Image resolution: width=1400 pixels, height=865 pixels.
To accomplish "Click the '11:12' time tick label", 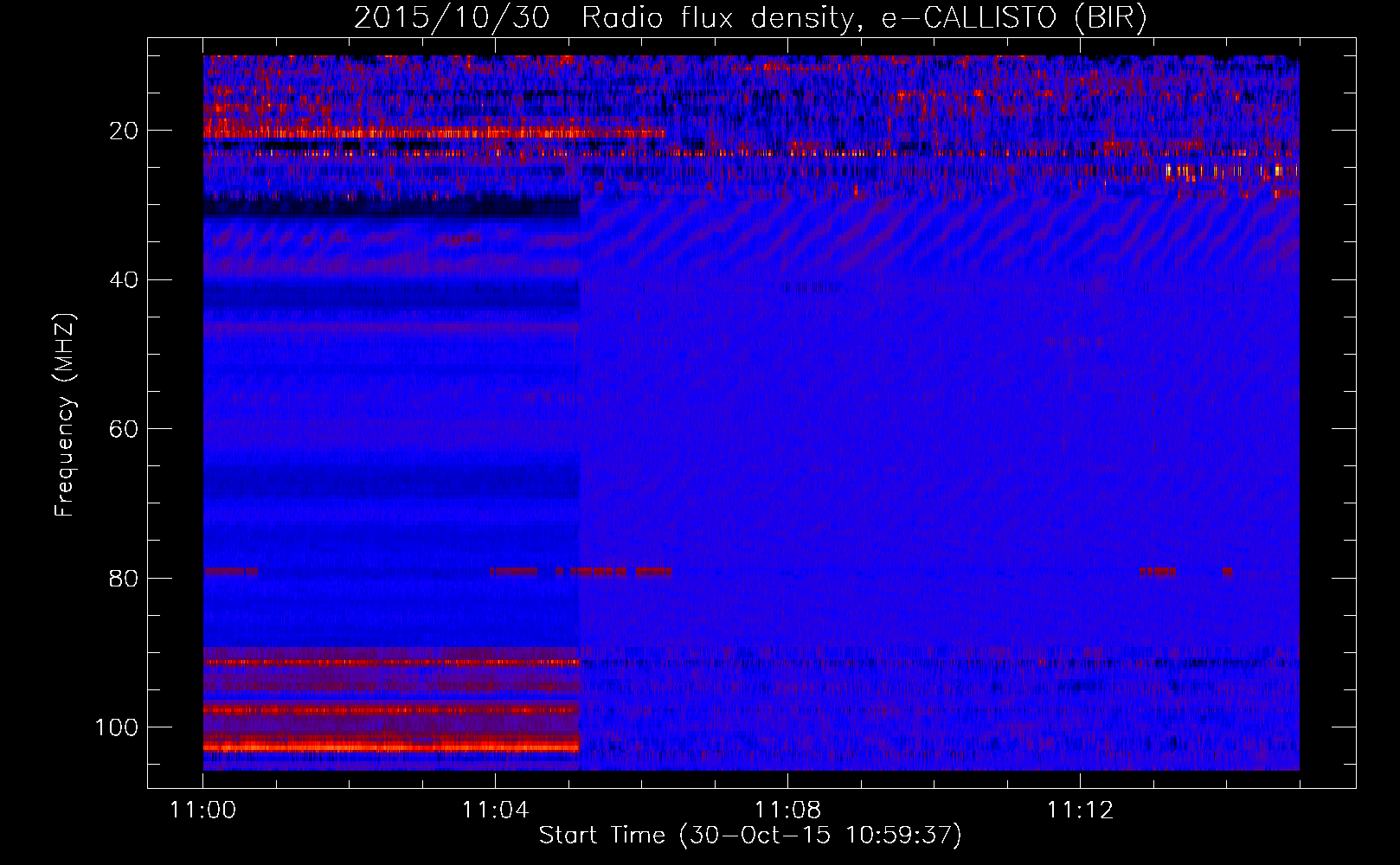I will (1080, 811).
